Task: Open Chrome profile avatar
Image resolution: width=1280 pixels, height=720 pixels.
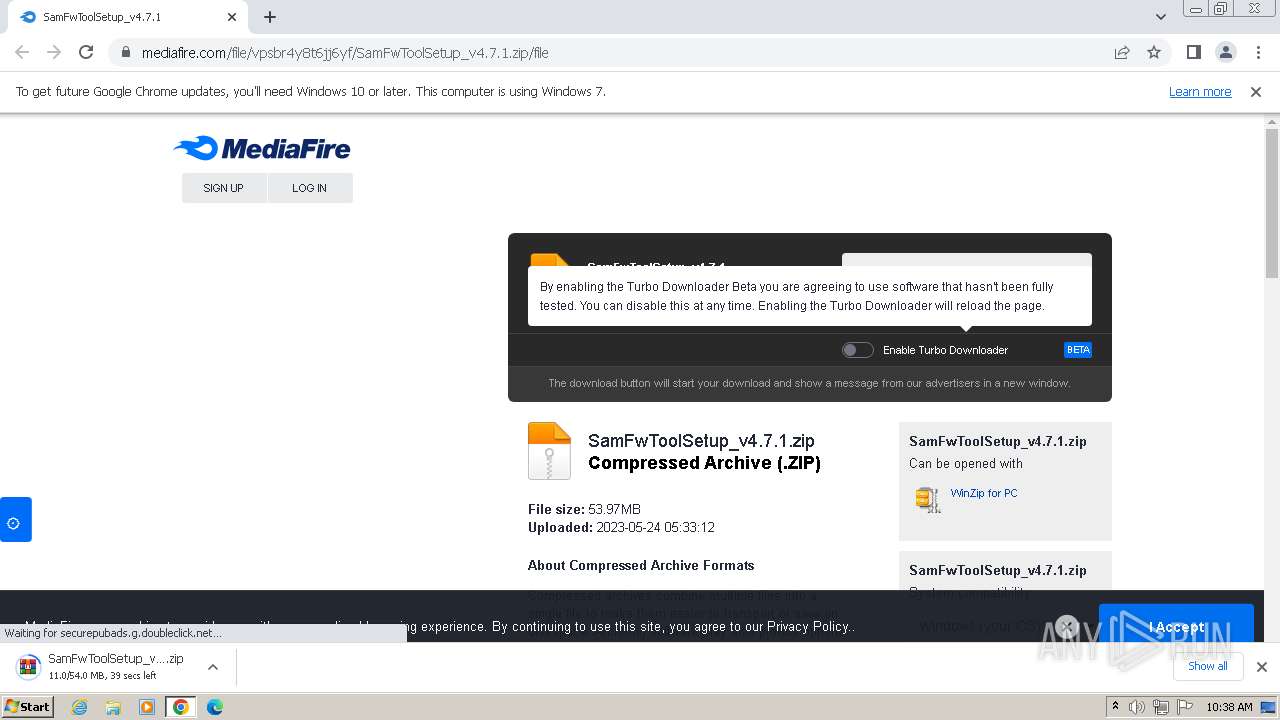Action: coord(1225,52)
